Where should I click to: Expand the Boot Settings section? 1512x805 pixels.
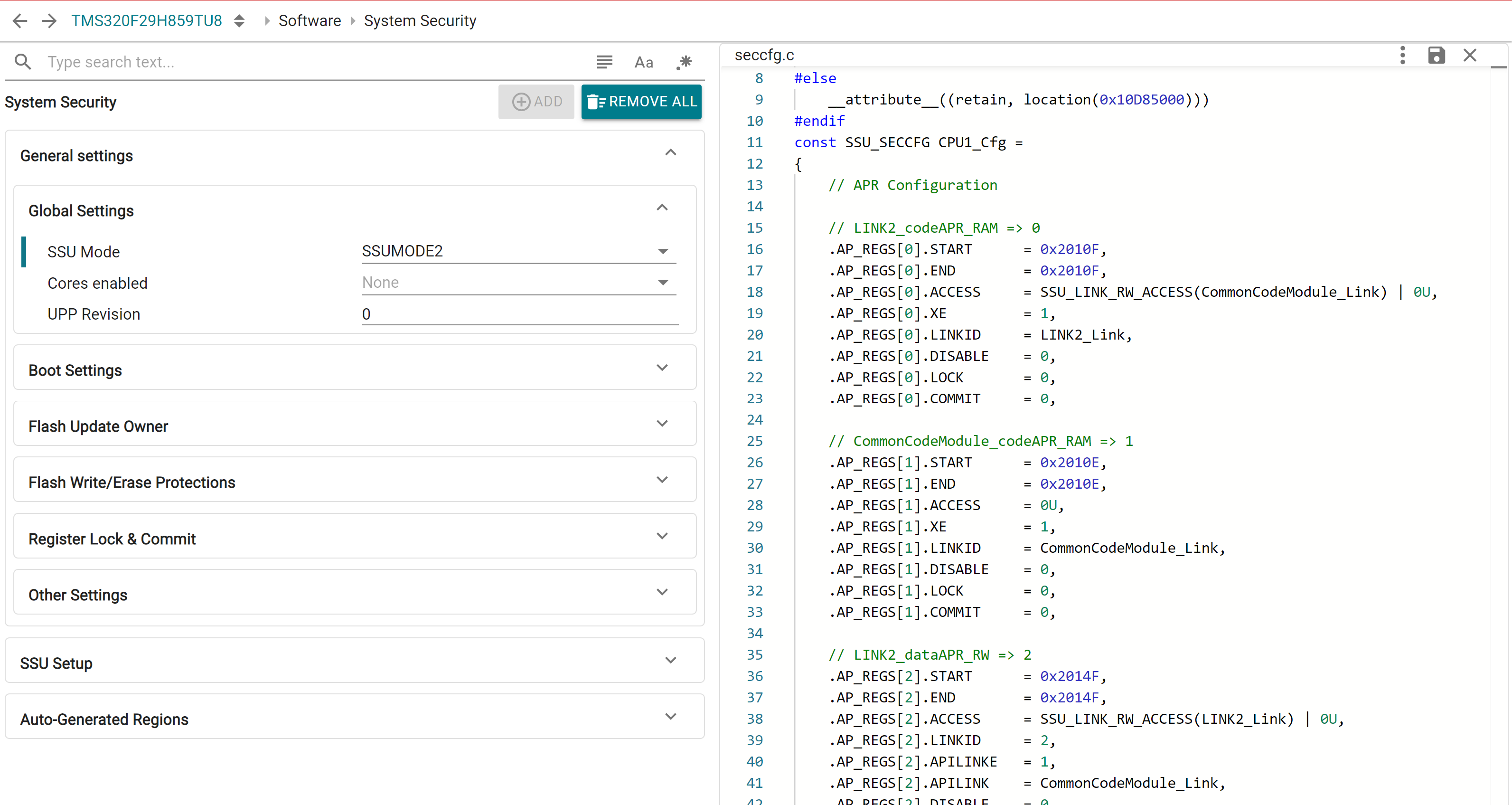click(662, 368)
